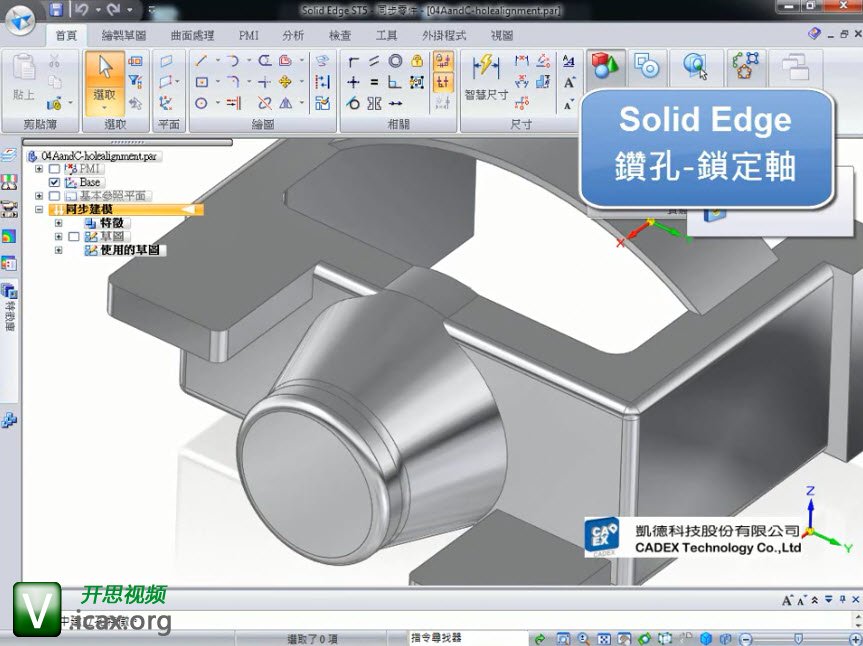Open the 選取 dropdown arrow

(104, 108)
